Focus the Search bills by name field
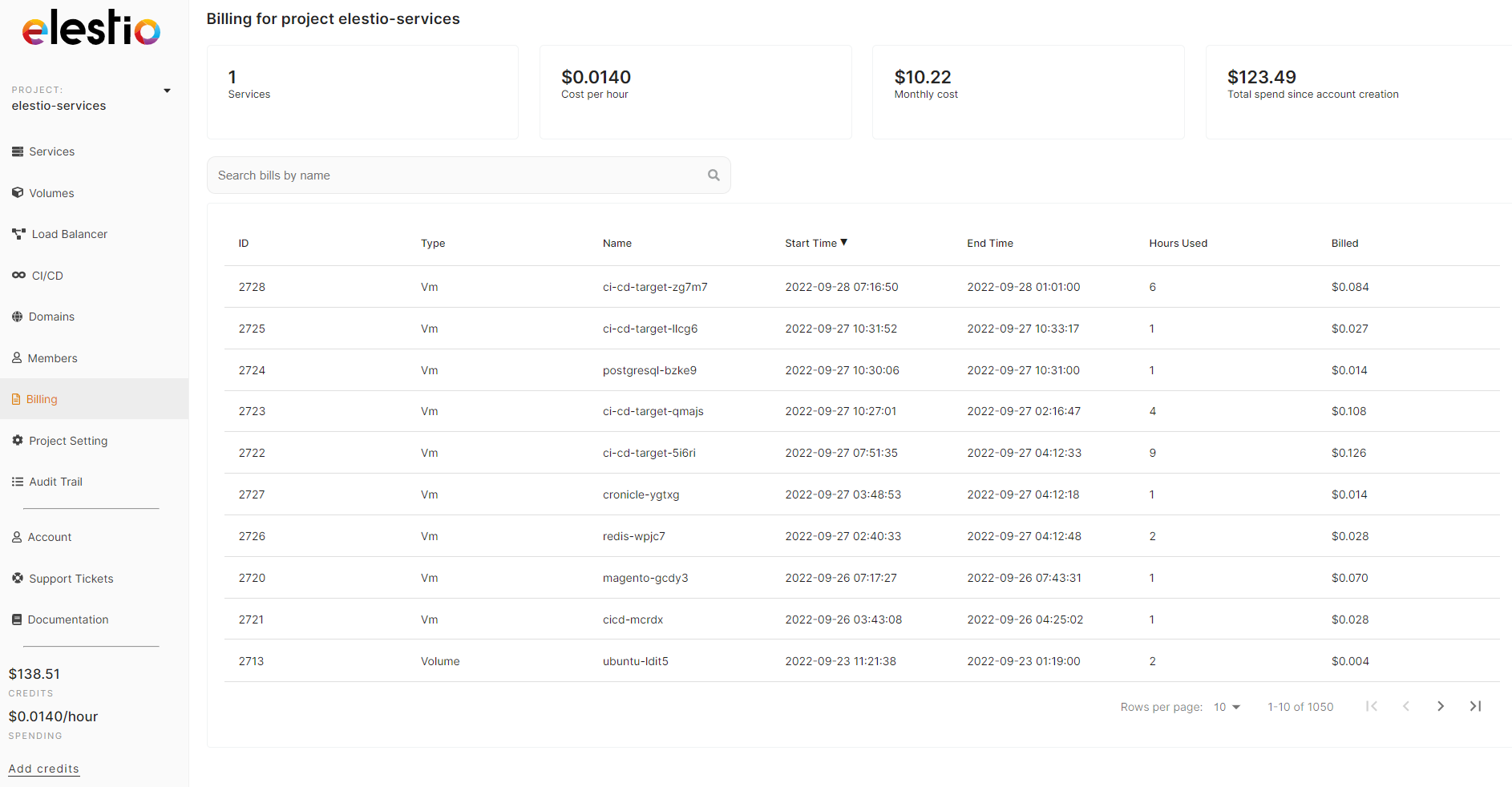 (x=457, y=176)
